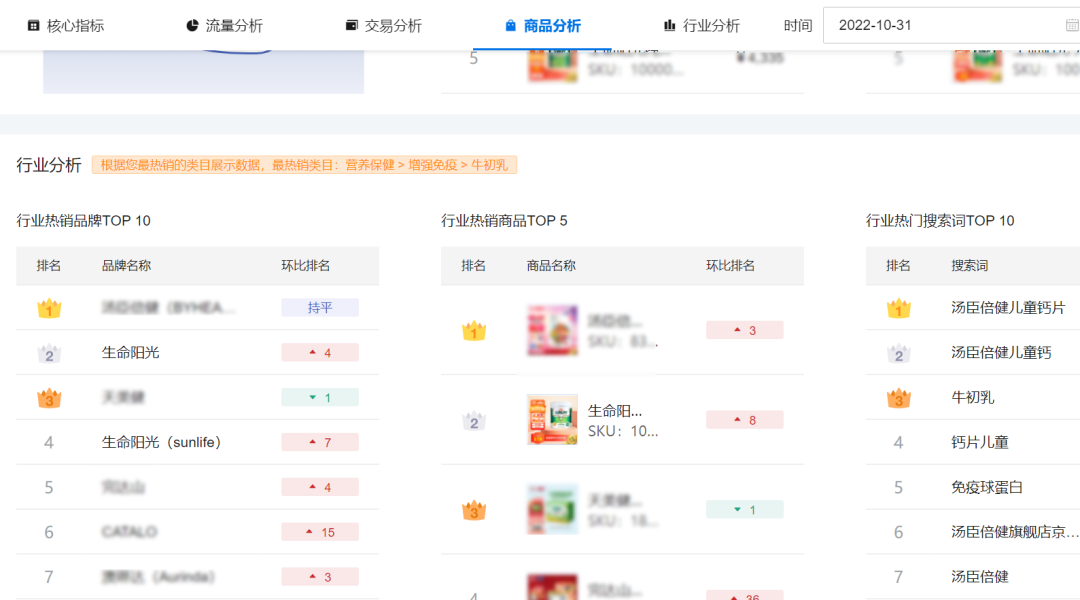Click silver crown beside 汤臣倍健儿童钙
The width and height of the screenshot is (1080, 600).
(899, 353)
